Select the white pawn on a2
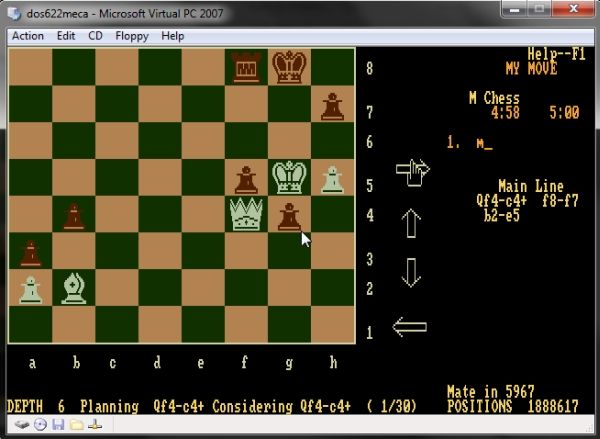Image resolution: width=600 pixels, height=439 pixels. (x=31, y=290)
